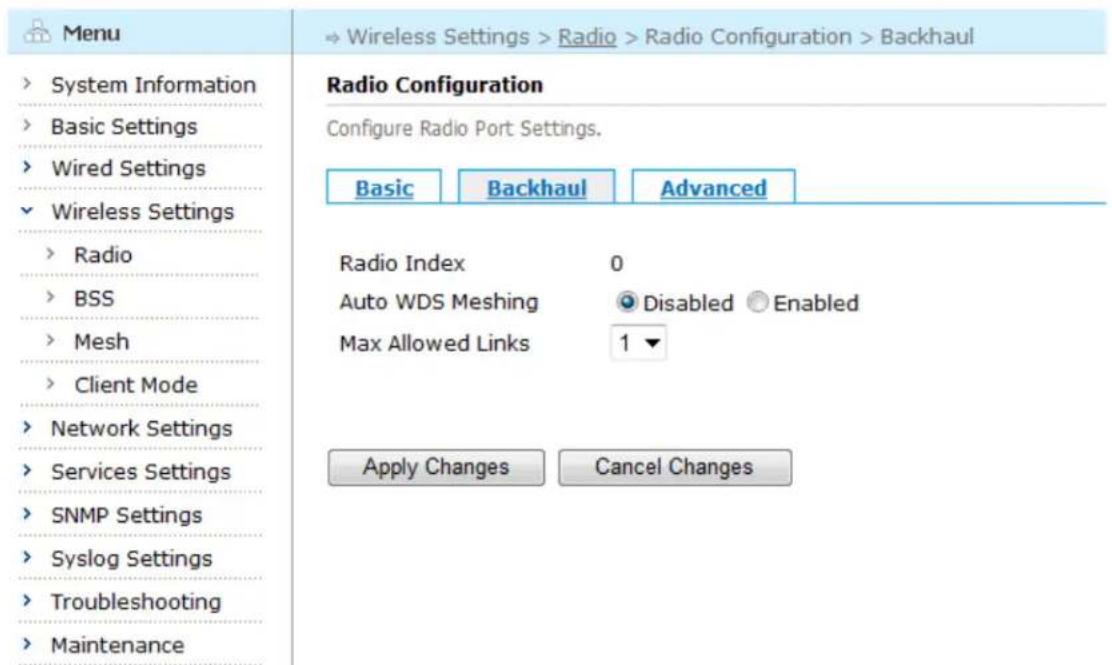Select Disabled for Auto WDS Meshing
This screenshot has height=665, width=1112.
click(626, 302)
